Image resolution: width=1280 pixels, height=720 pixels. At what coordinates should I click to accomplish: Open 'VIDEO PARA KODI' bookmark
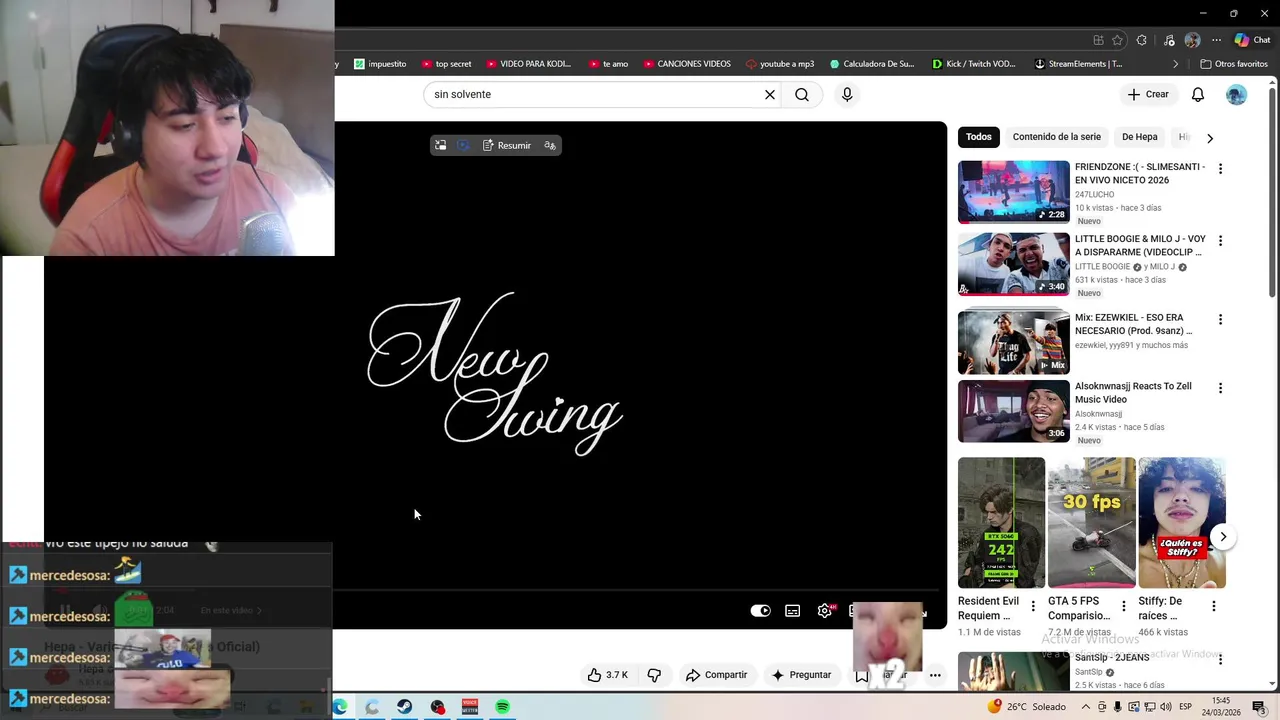(528, 64)
